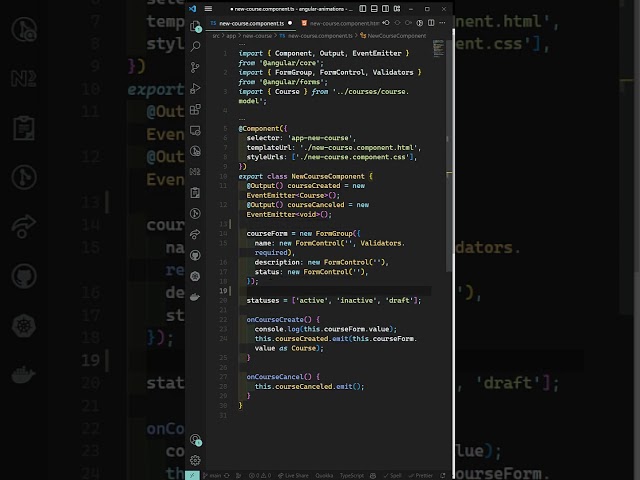Click Quokka in the status bar
Viewport: 640px width, 480px height.
tap(324, 476)
